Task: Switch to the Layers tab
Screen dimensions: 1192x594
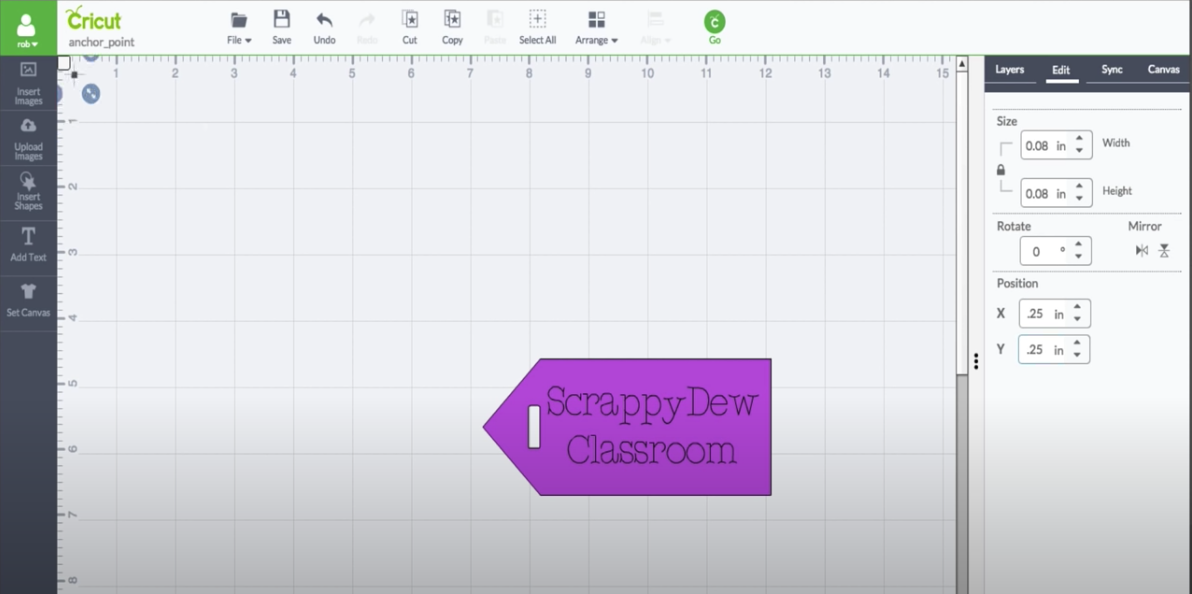Action: (x=1009, y=70)
